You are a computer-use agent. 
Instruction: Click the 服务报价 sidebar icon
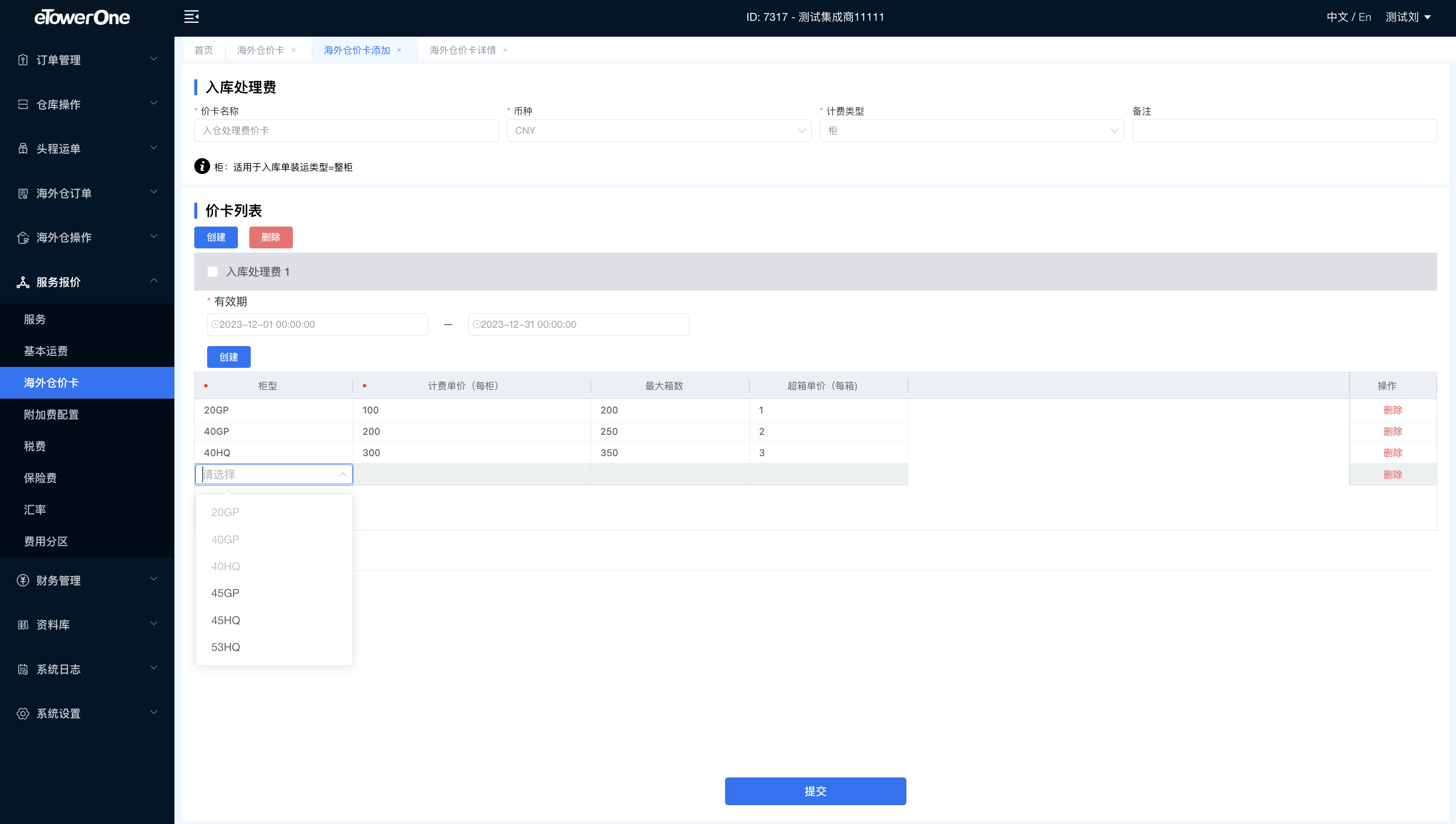[23, 282]
